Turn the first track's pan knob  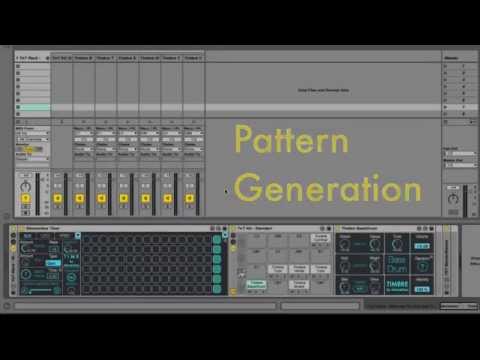click(26, 186)
